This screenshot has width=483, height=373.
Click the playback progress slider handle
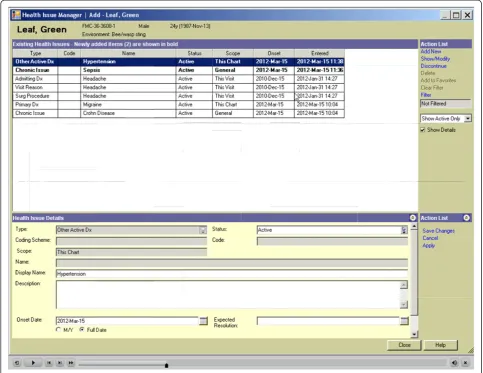166,365
